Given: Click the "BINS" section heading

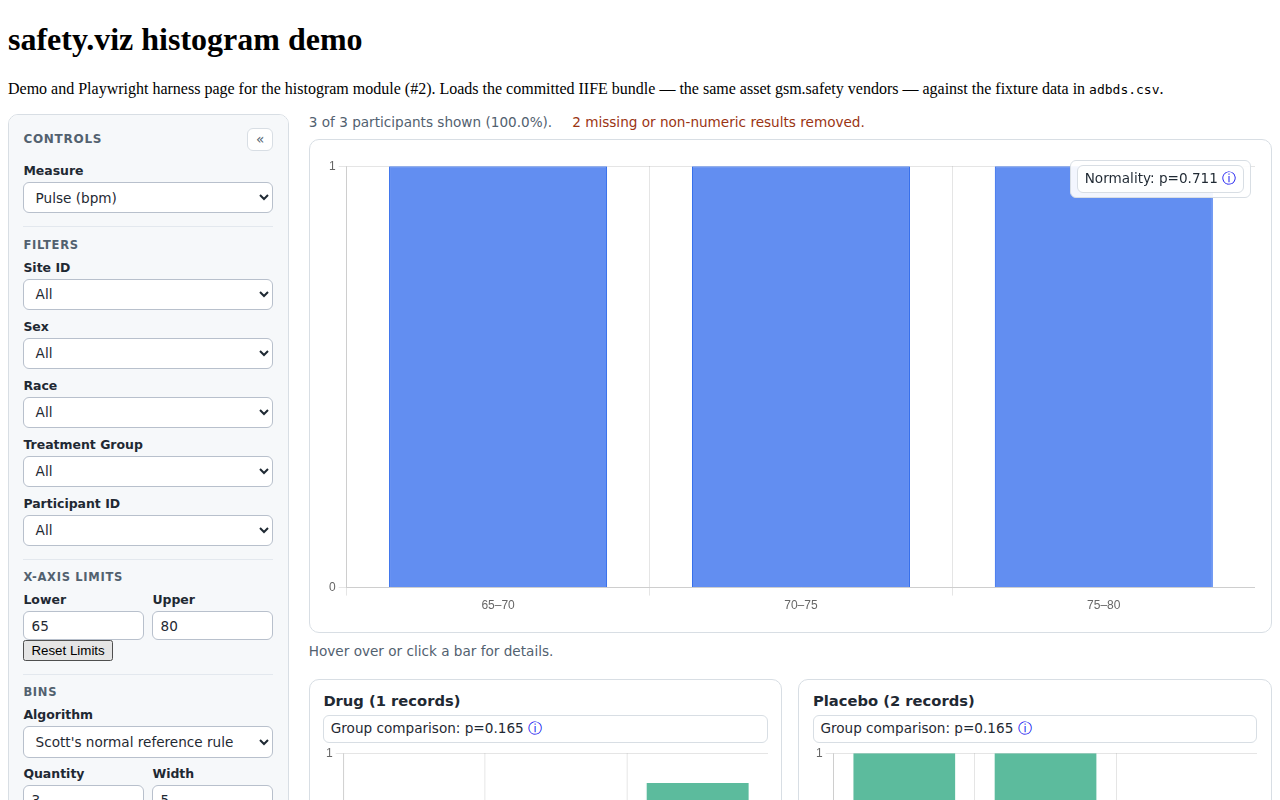Looking at the screenshot, I should [41, 691].
